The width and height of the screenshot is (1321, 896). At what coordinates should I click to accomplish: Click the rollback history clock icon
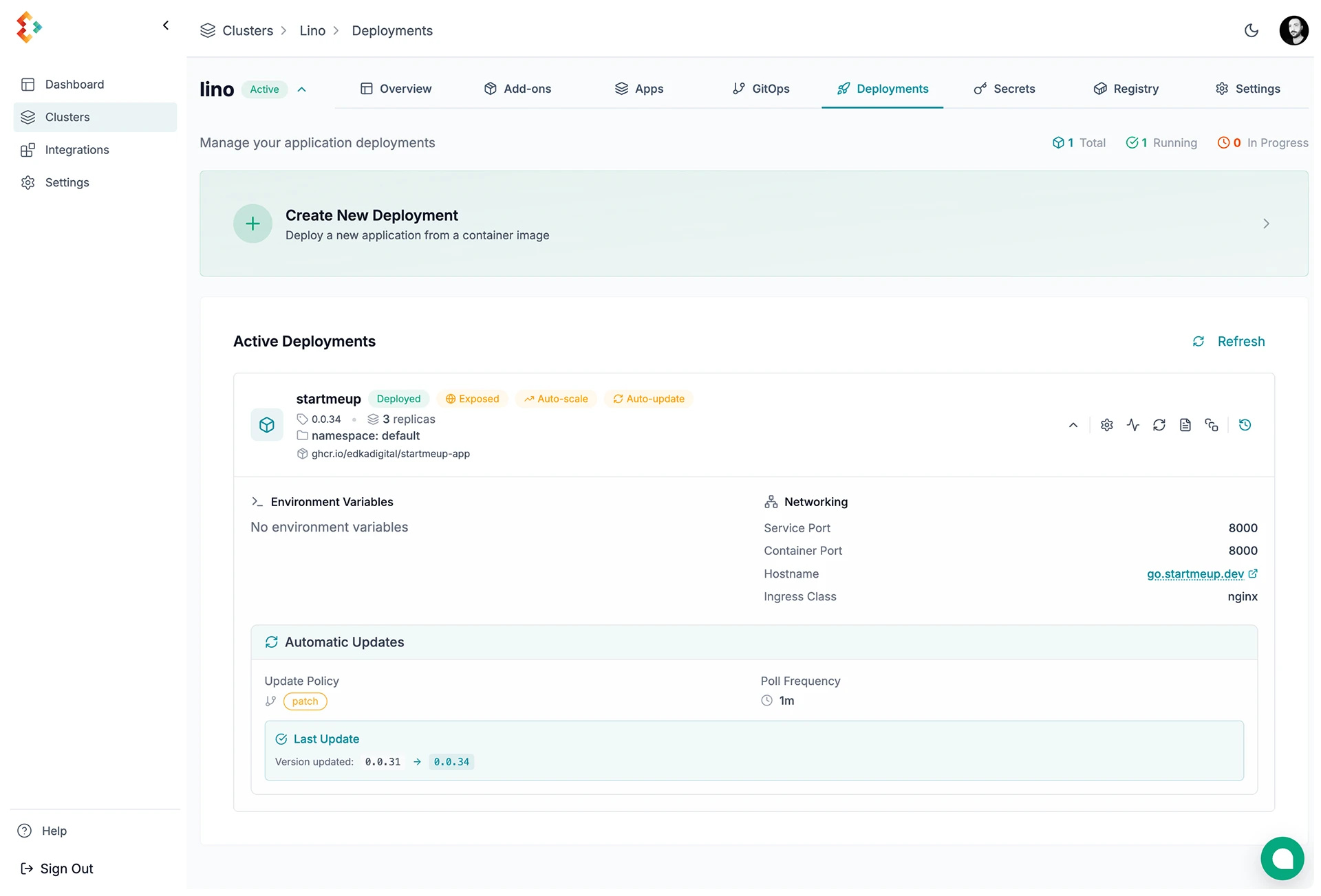(1245, 425)
